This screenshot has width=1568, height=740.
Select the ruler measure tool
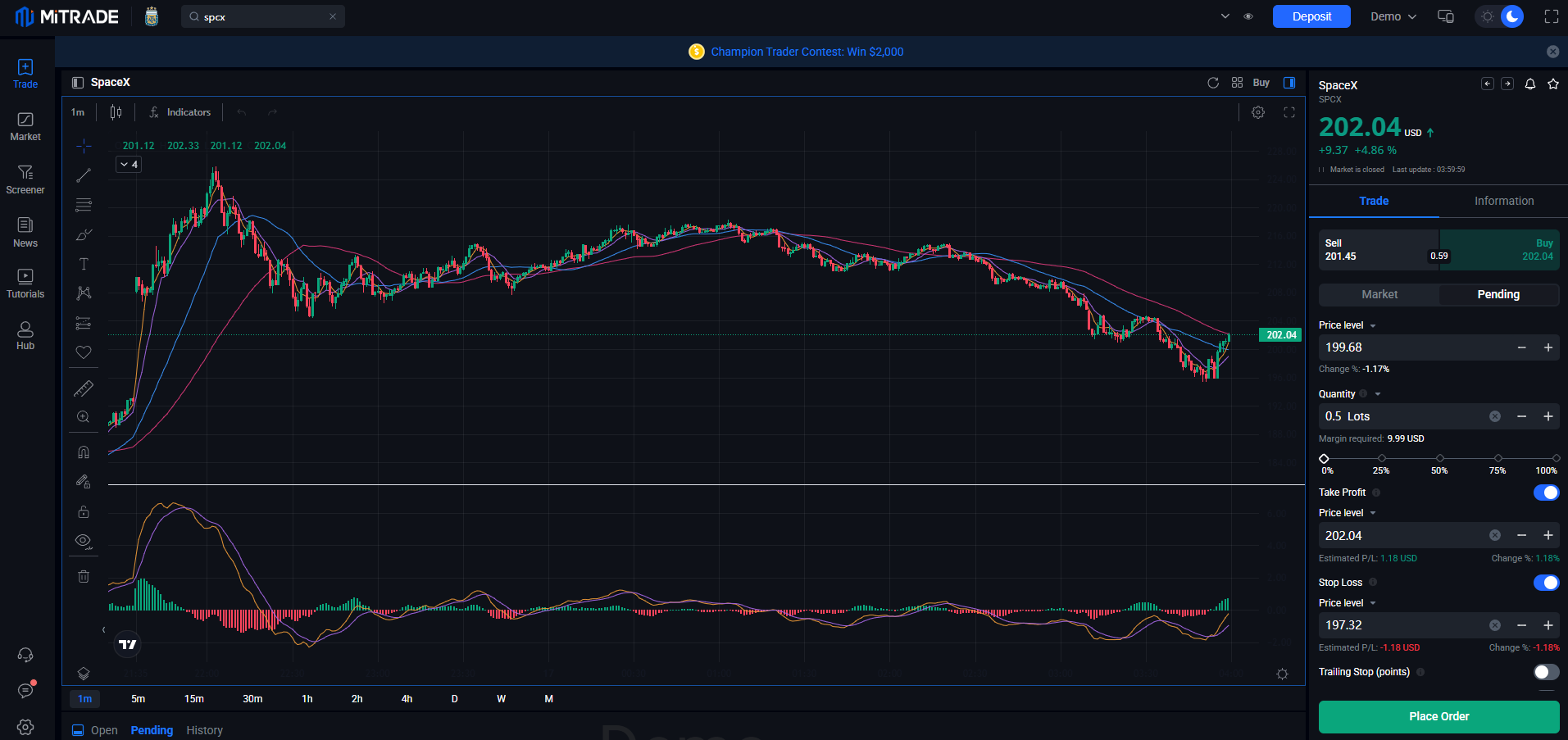(84, 388)
